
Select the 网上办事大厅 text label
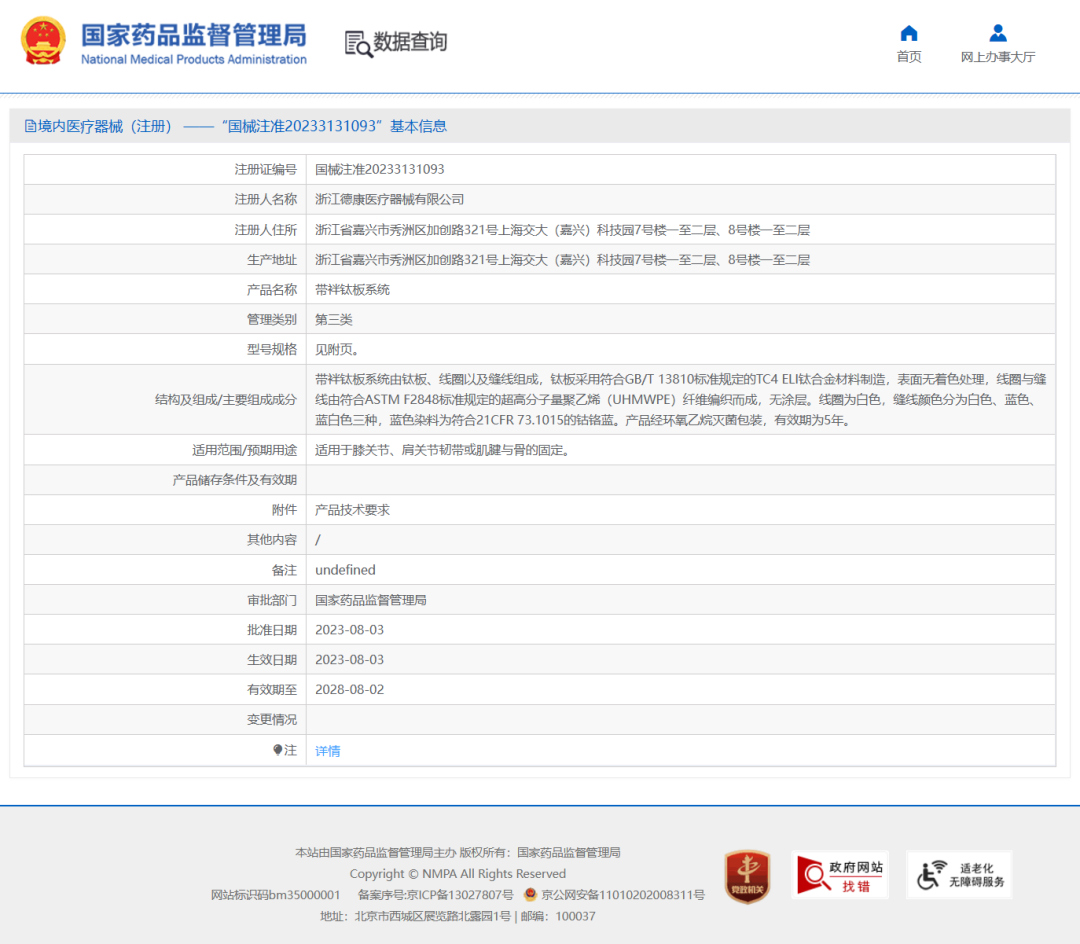pyautogui.click(x=997, y=57)
